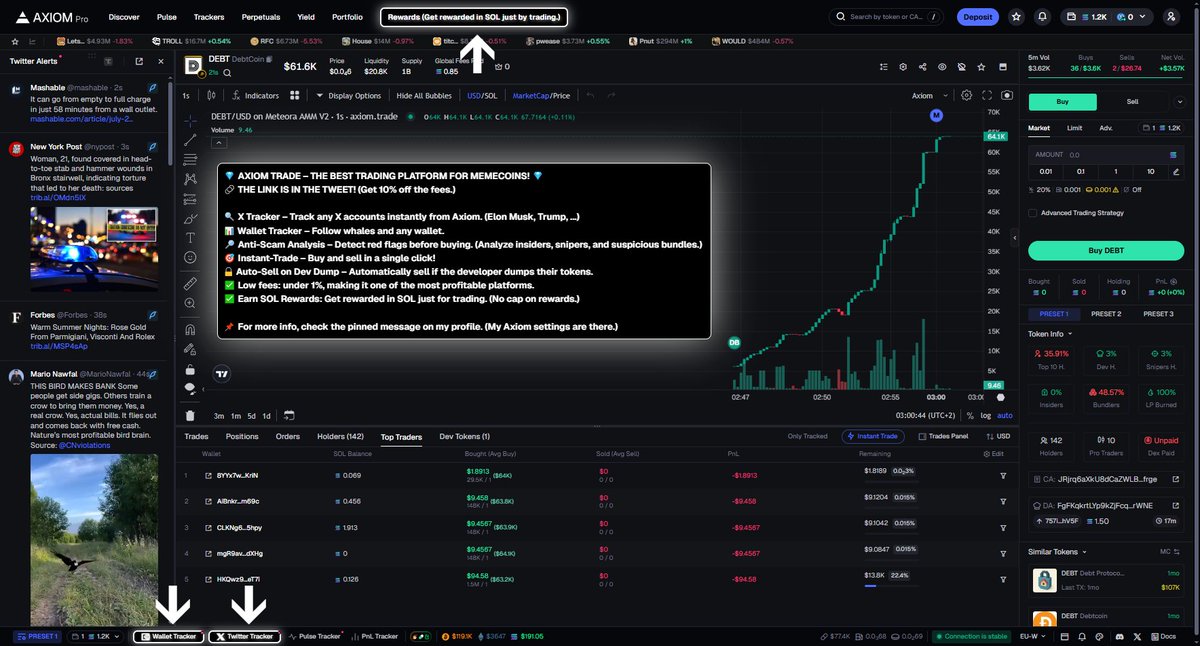Click Buy DEBT button
Viewport: 1200px width, 646px height.
coord(1105,250)
